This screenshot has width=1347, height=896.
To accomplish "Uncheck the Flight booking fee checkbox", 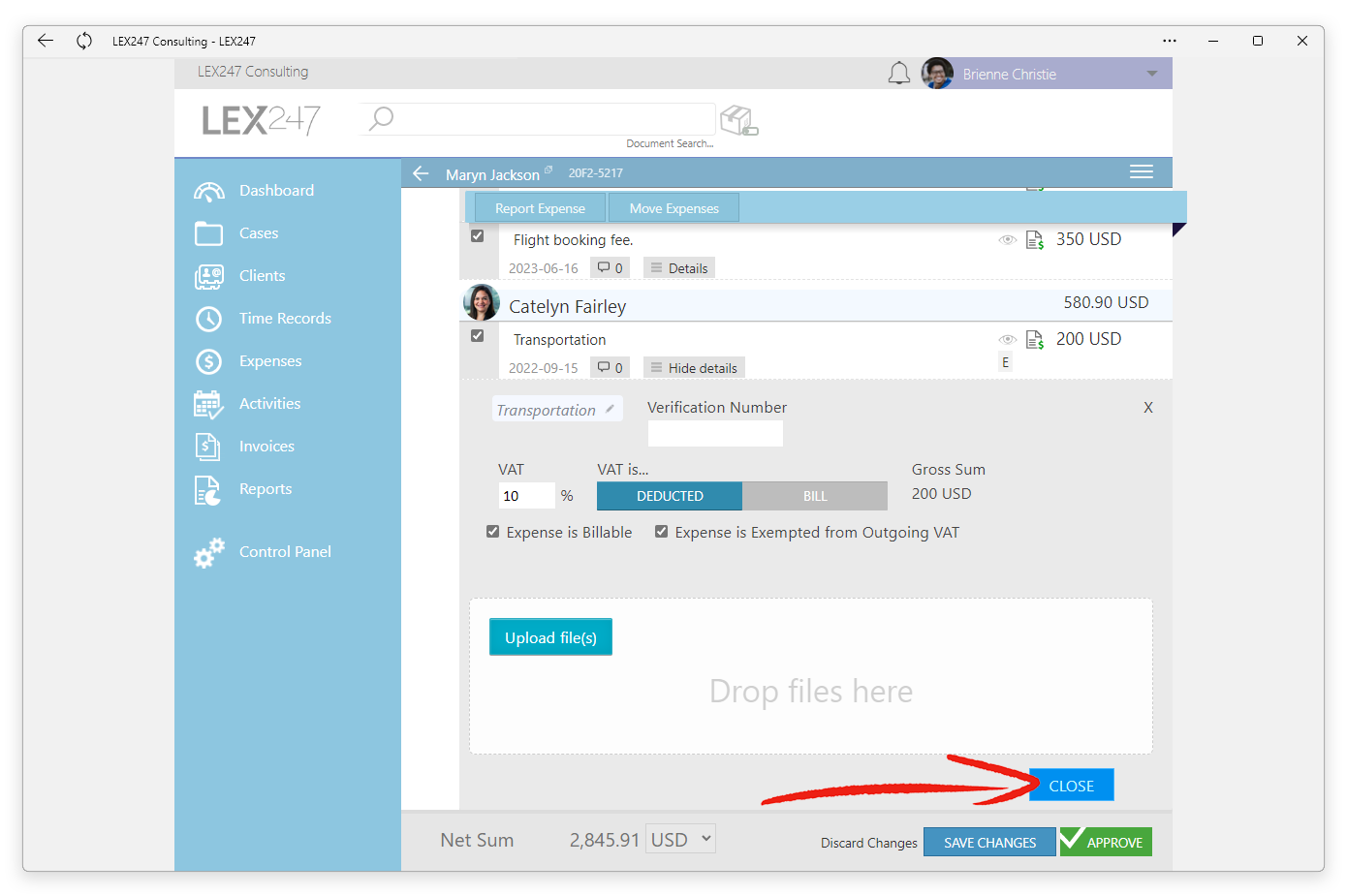I will 477,235.
